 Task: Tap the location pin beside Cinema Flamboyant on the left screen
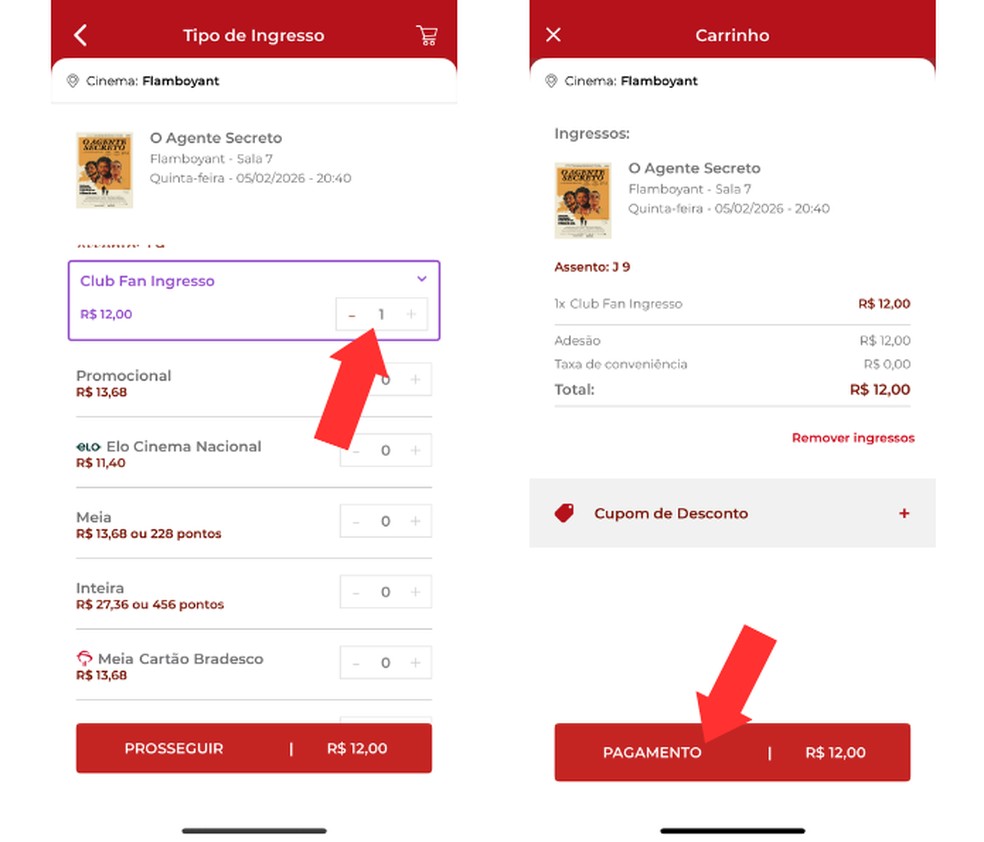(x=73, y=81)
